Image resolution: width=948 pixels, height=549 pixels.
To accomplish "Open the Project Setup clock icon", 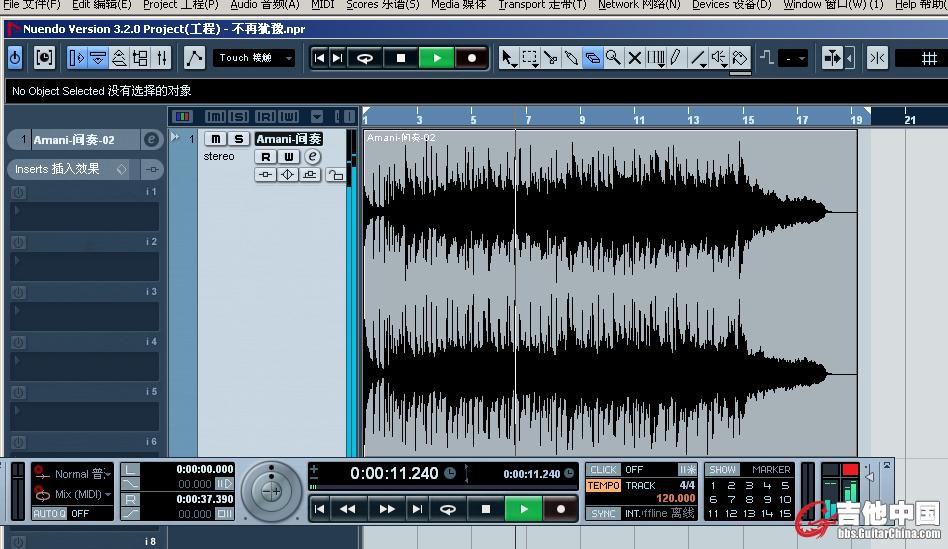I will 44,58.
